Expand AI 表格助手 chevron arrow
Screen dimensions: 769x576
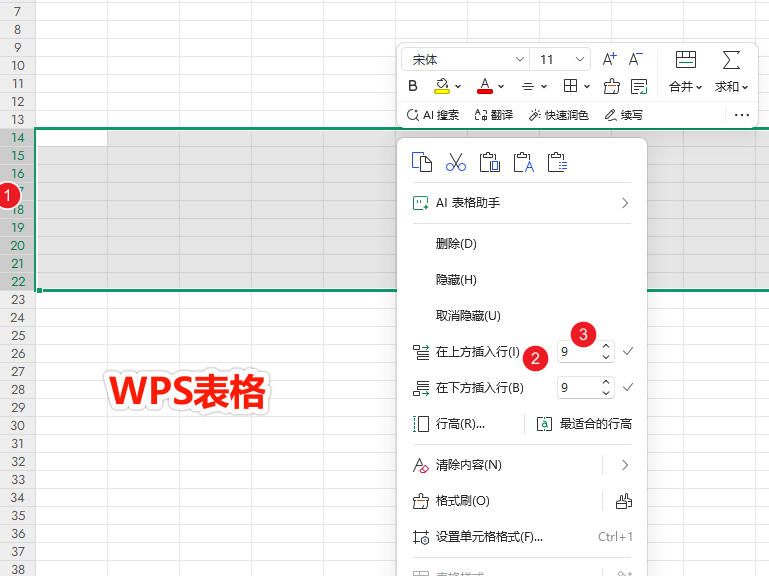[625, 203]
